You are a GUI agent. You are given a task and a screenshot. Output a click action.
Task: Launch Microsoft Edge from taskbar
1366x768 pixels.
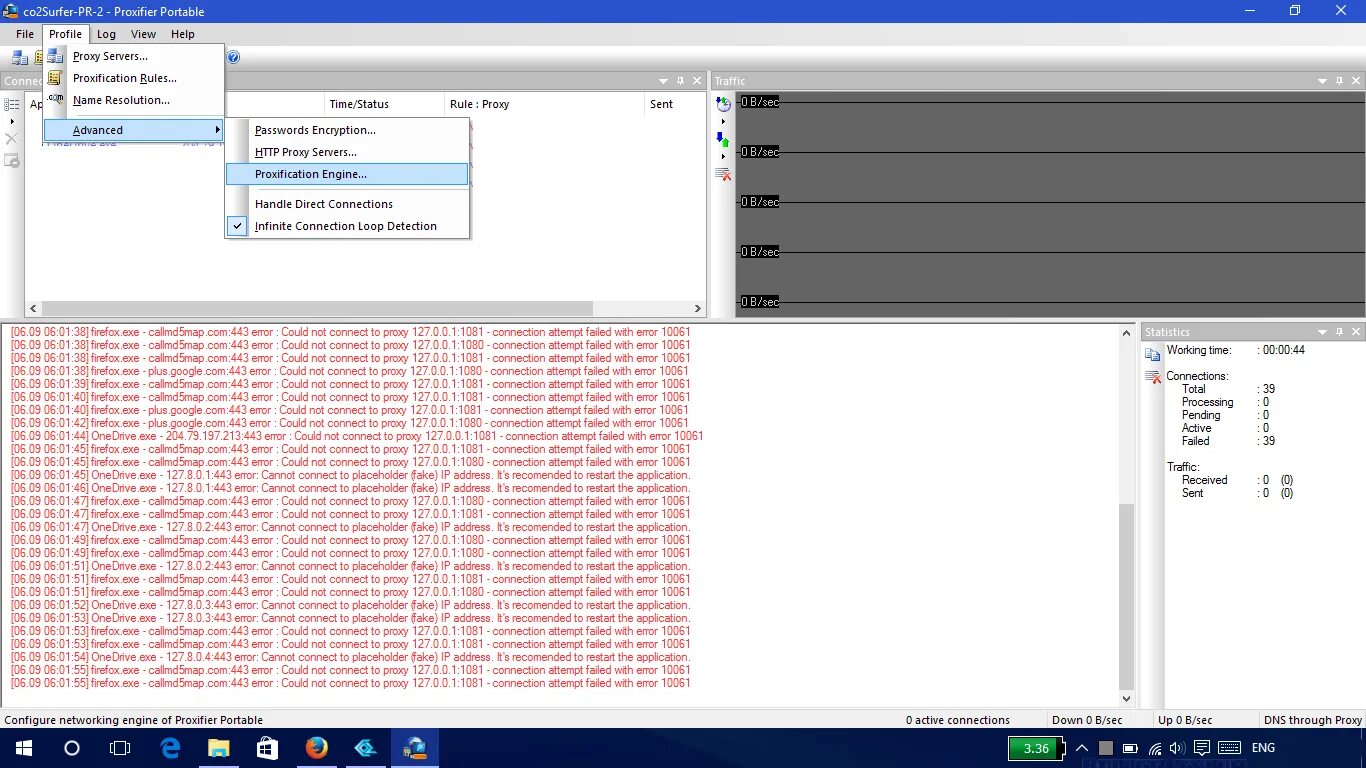point(170,748)
